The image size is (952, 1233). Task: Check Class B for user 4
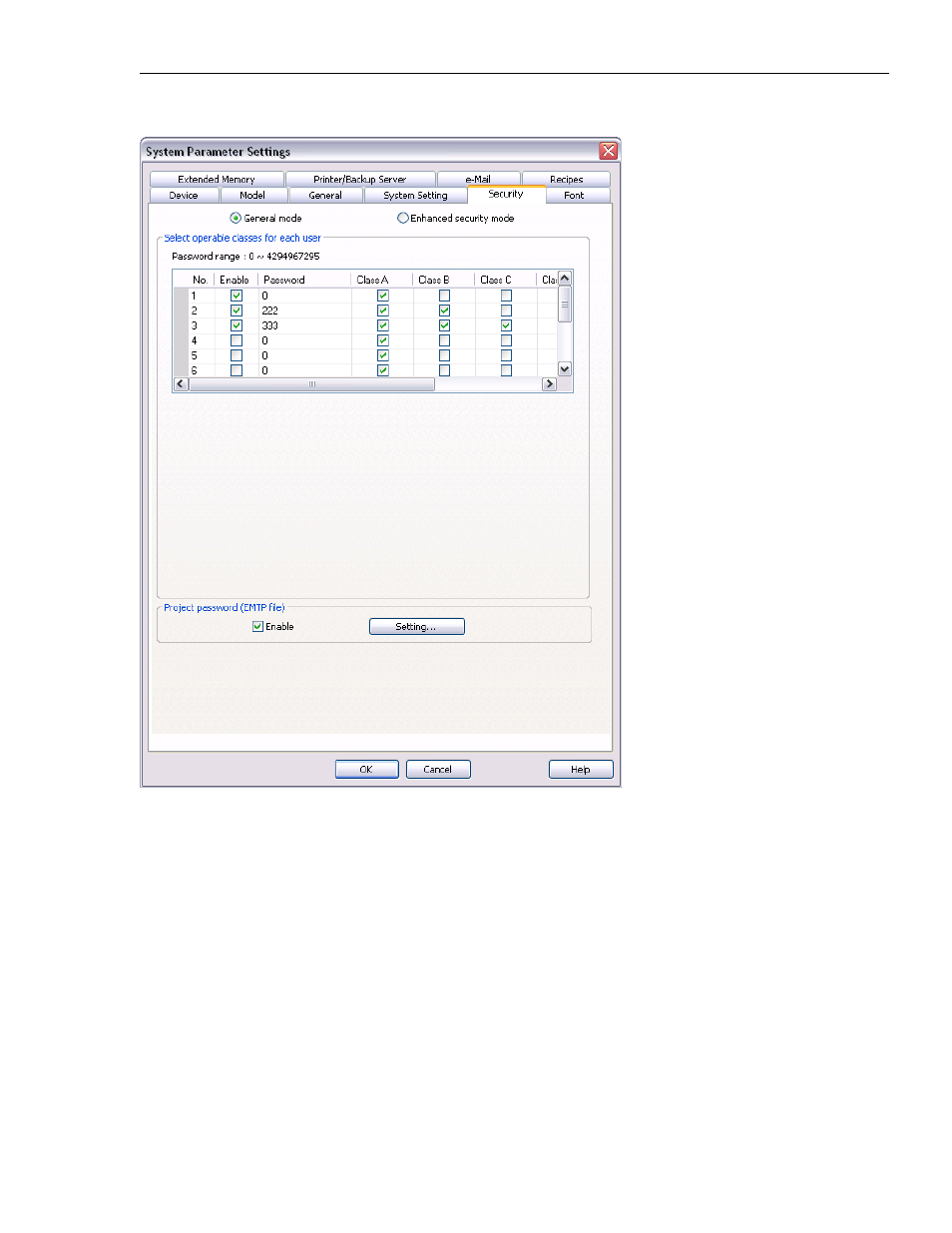tap(445, 340)
